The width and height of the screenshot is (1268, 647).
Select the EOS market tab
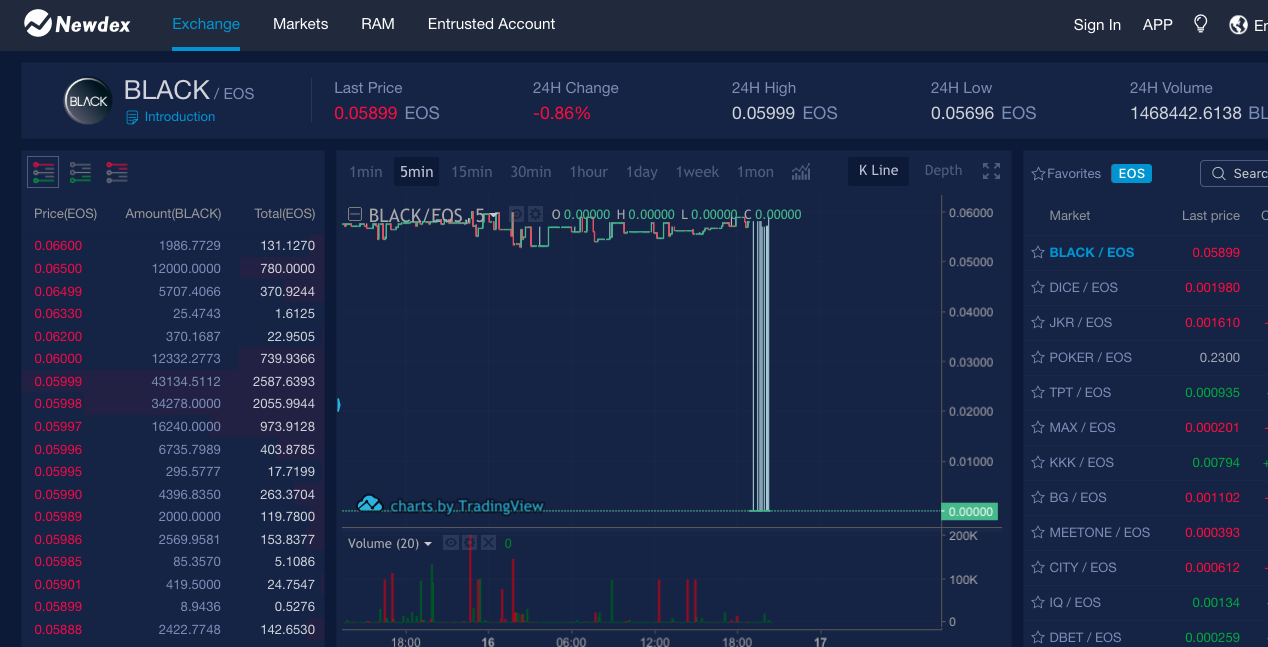[x=1131, y=174]
